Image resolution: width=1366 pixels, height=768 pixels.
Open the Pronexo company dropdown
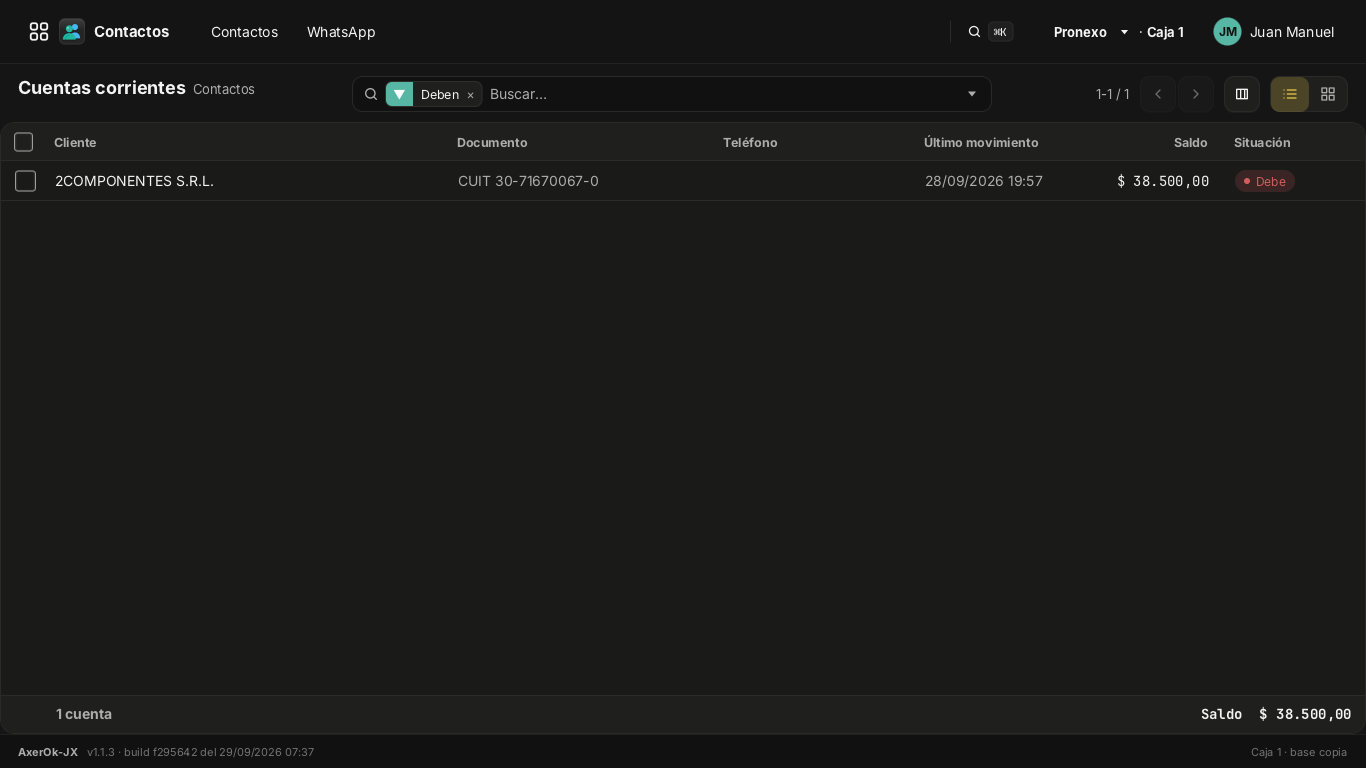[x=1091, y=32]
